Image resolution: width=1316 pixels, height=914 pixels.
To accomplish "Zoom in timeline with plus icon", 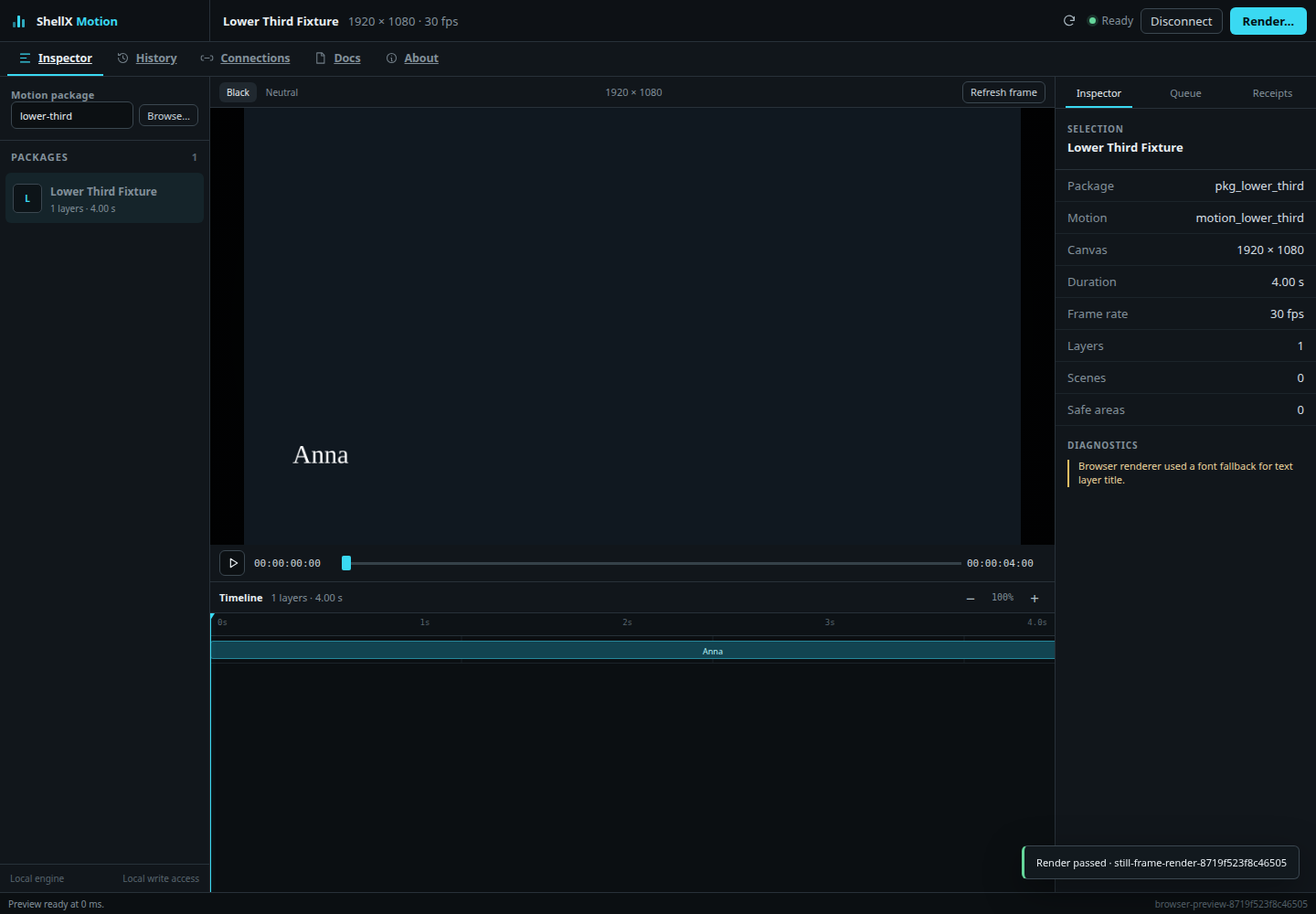I will (1035, 598).
